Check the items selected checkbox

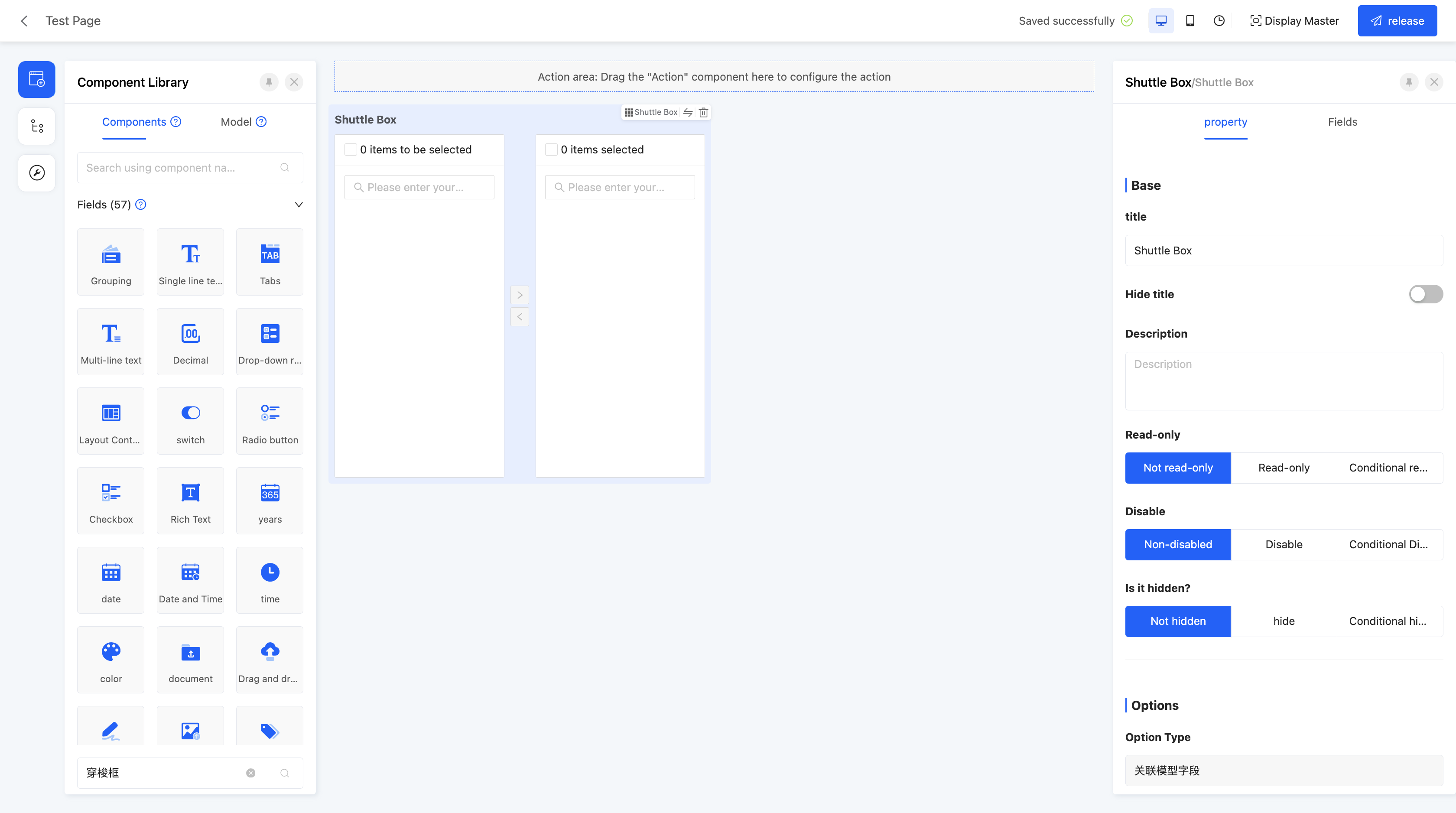click(x=551, y=150)
